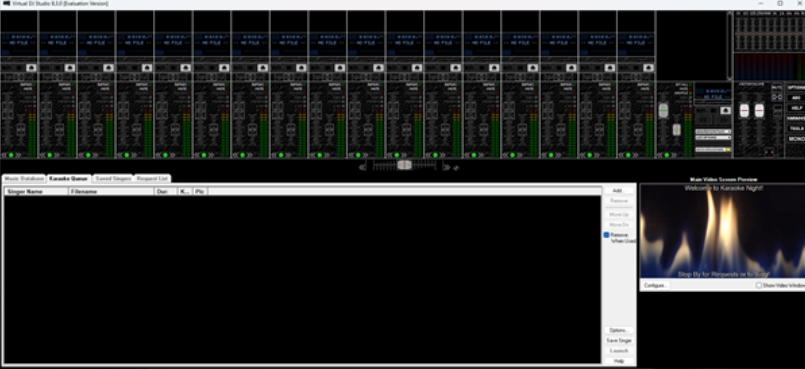805x369 pixels.
Task: Click the eject icon on the first deck
Action: point(31,68)
